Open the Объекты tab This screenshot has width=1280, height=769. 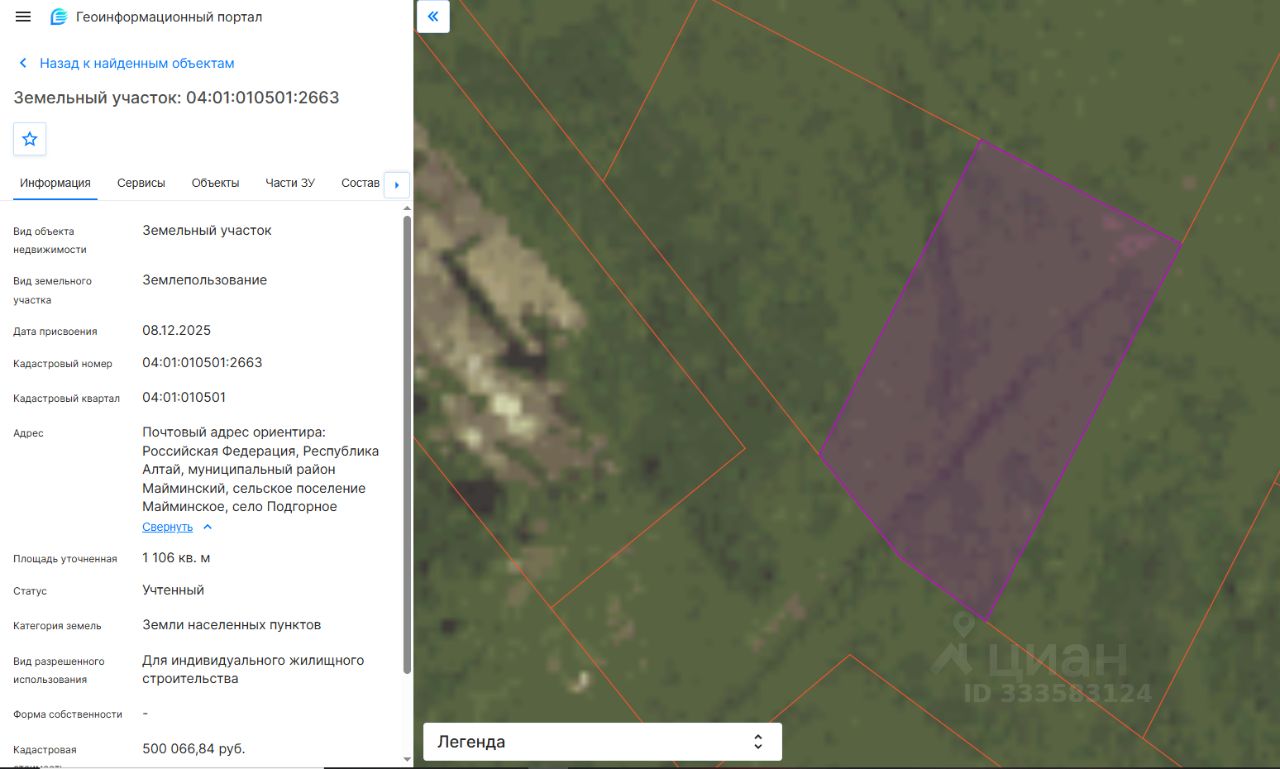pos(215,183)
